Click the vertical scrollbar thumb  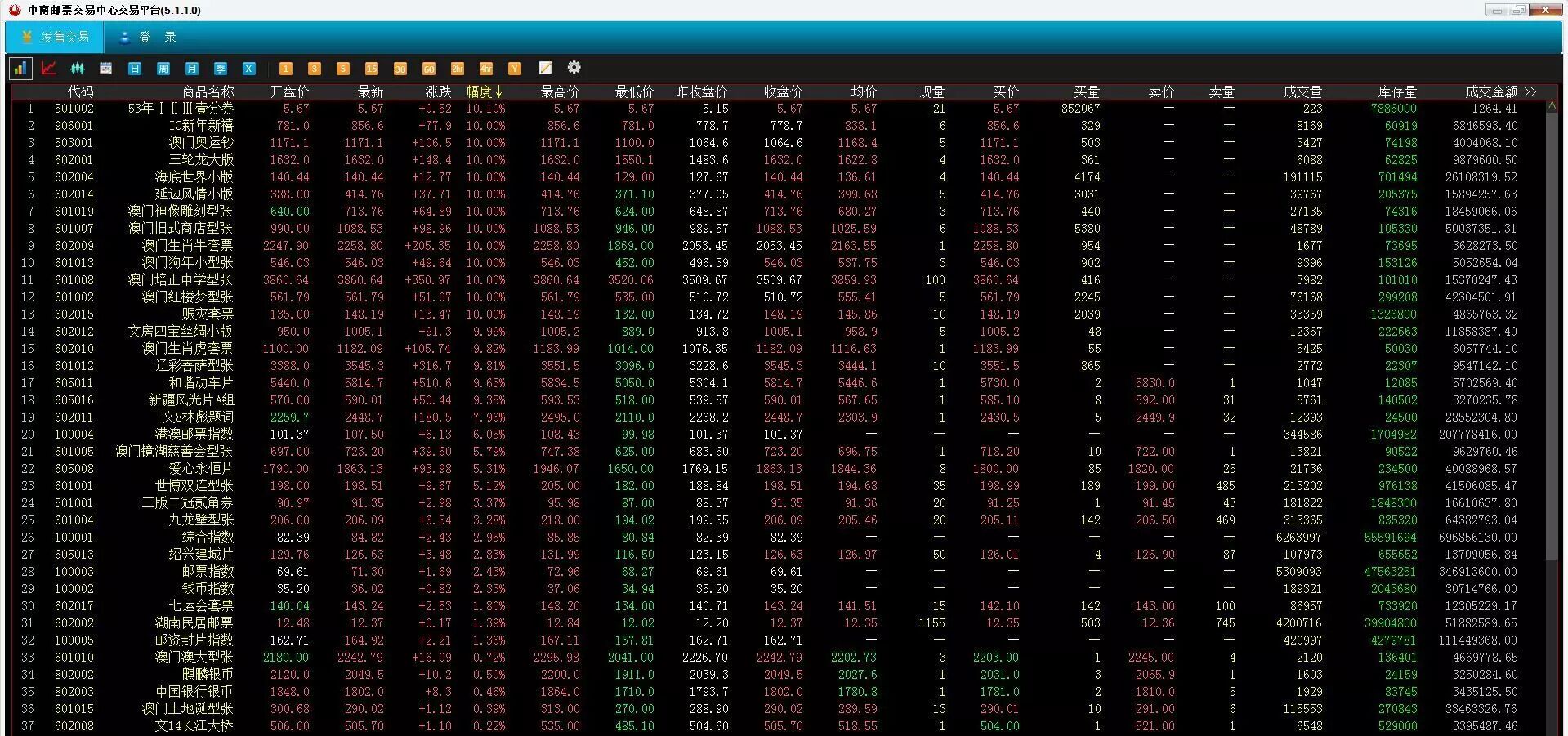coord(1552,337)
